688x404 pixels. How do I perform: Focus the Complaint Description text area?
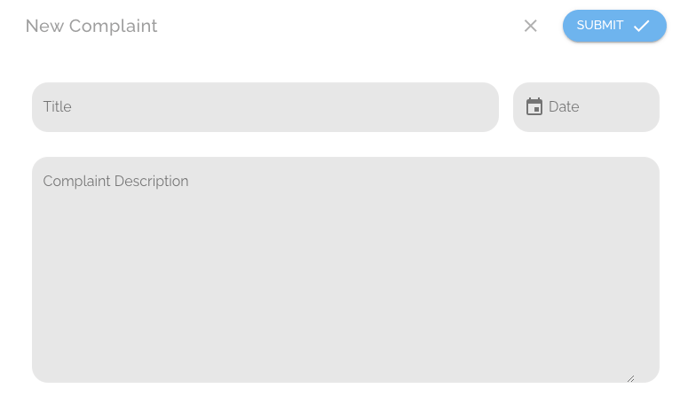pyautogui.click(x=346, y=270)
